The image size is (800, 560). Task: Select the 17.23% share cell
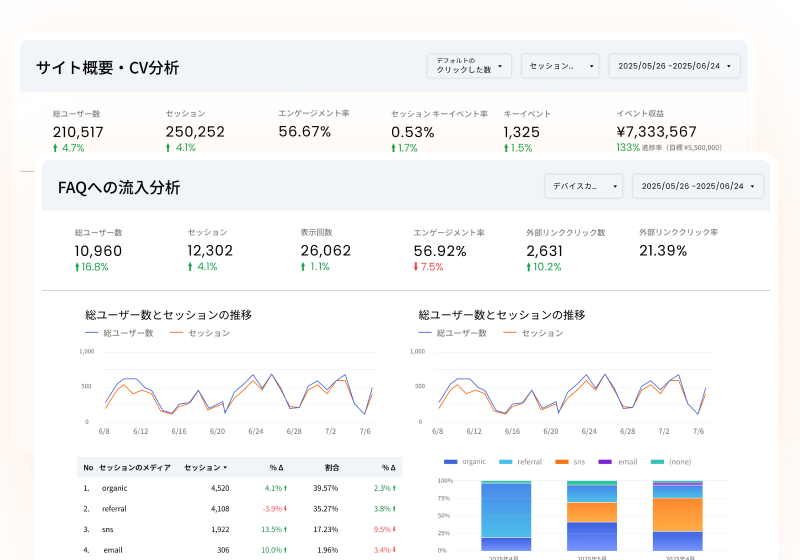326,529
